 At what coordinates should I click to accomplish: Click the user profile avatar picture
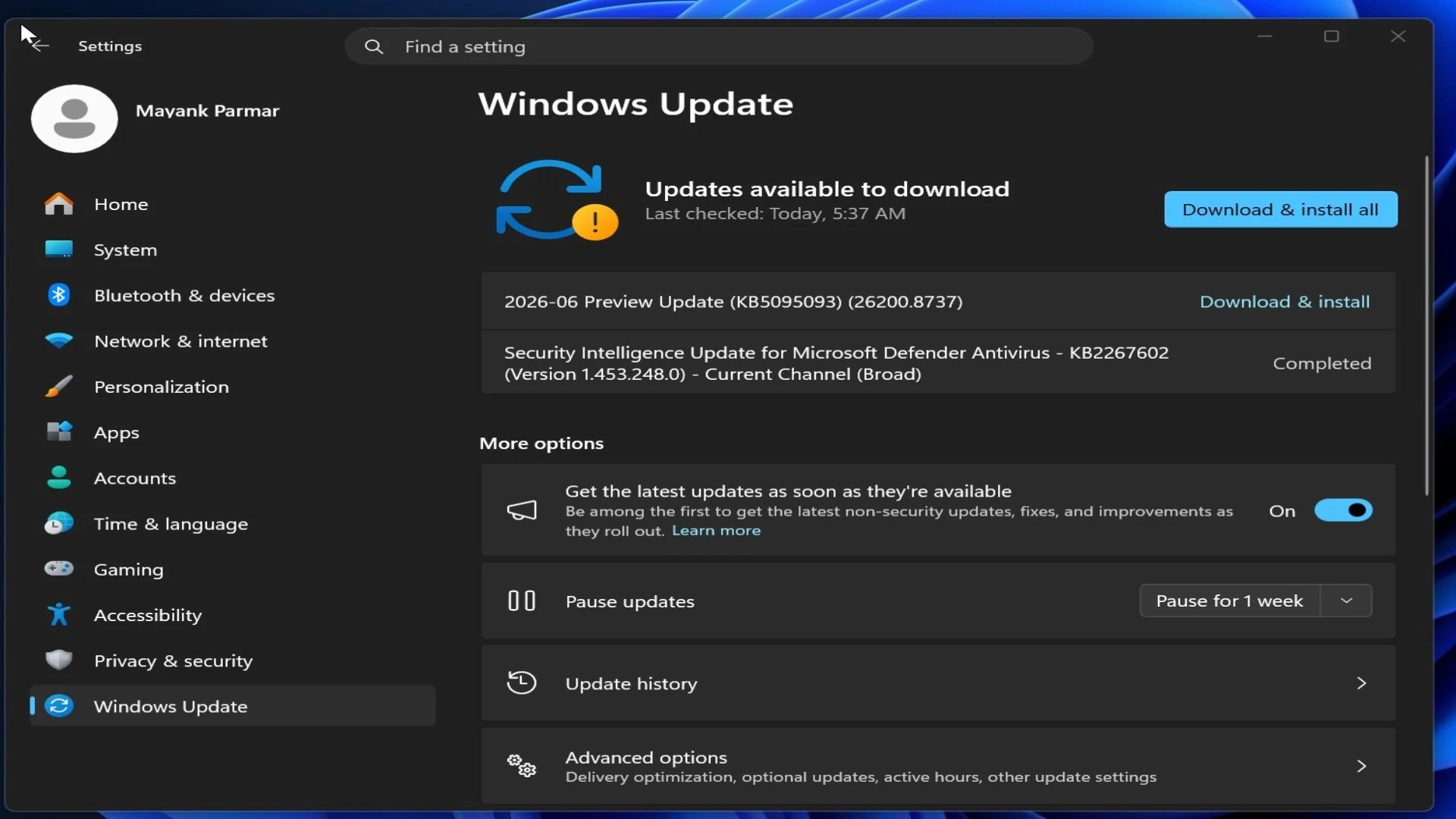point(74,118)
